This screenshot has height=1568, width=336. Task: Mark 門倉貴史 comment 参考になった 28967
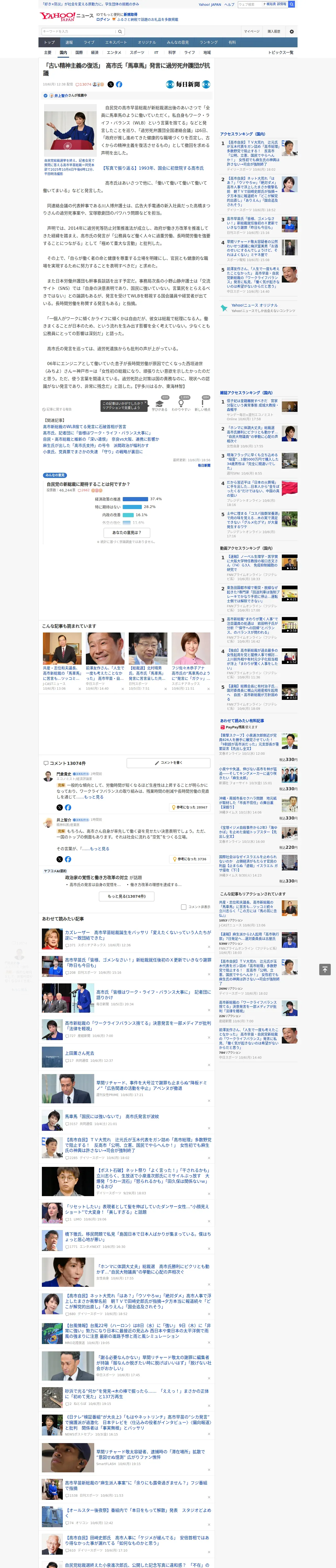tap(190, 807)
